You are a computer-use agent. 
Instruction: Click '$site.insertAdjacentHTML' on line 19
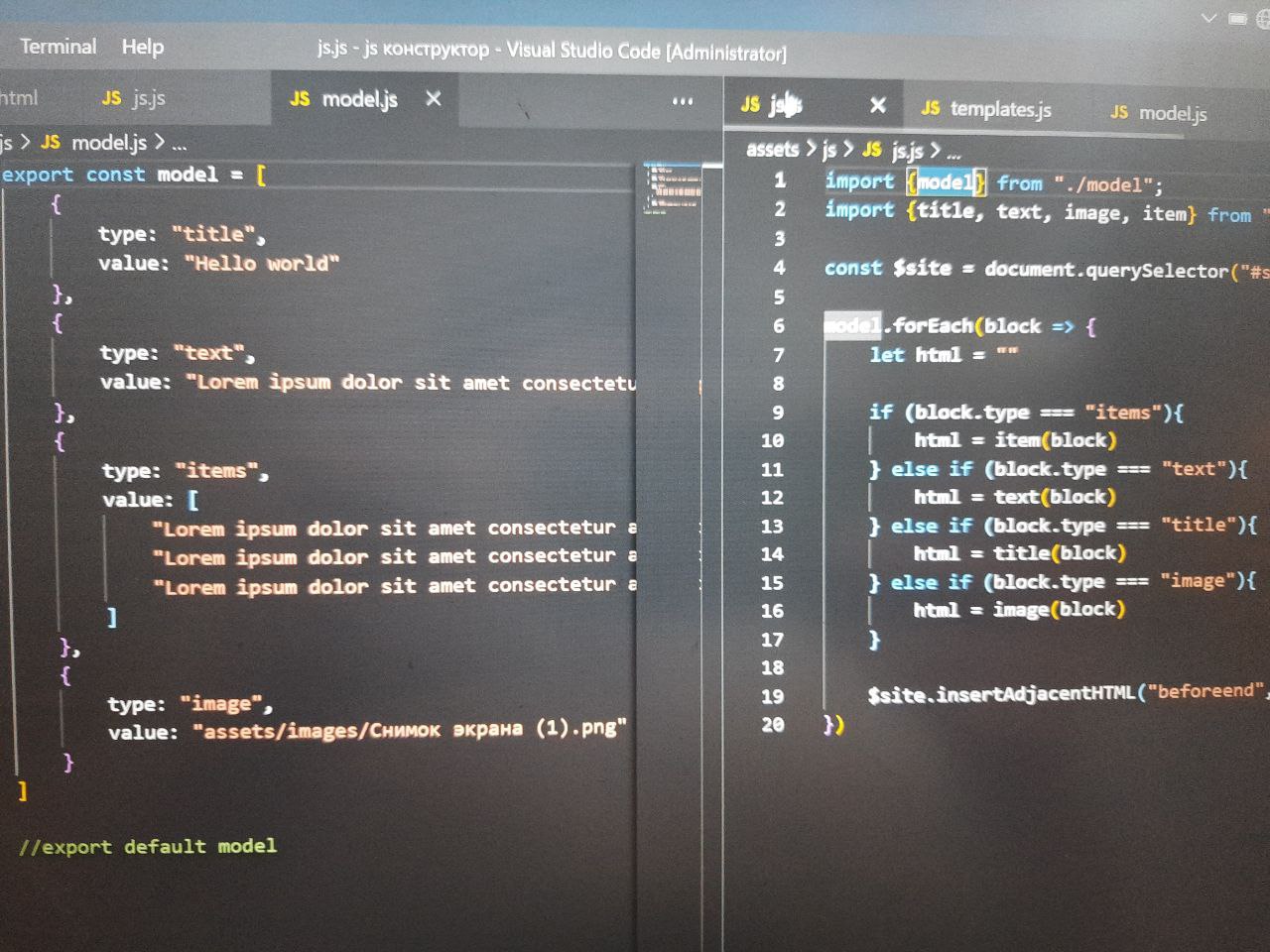[1001, 694]
